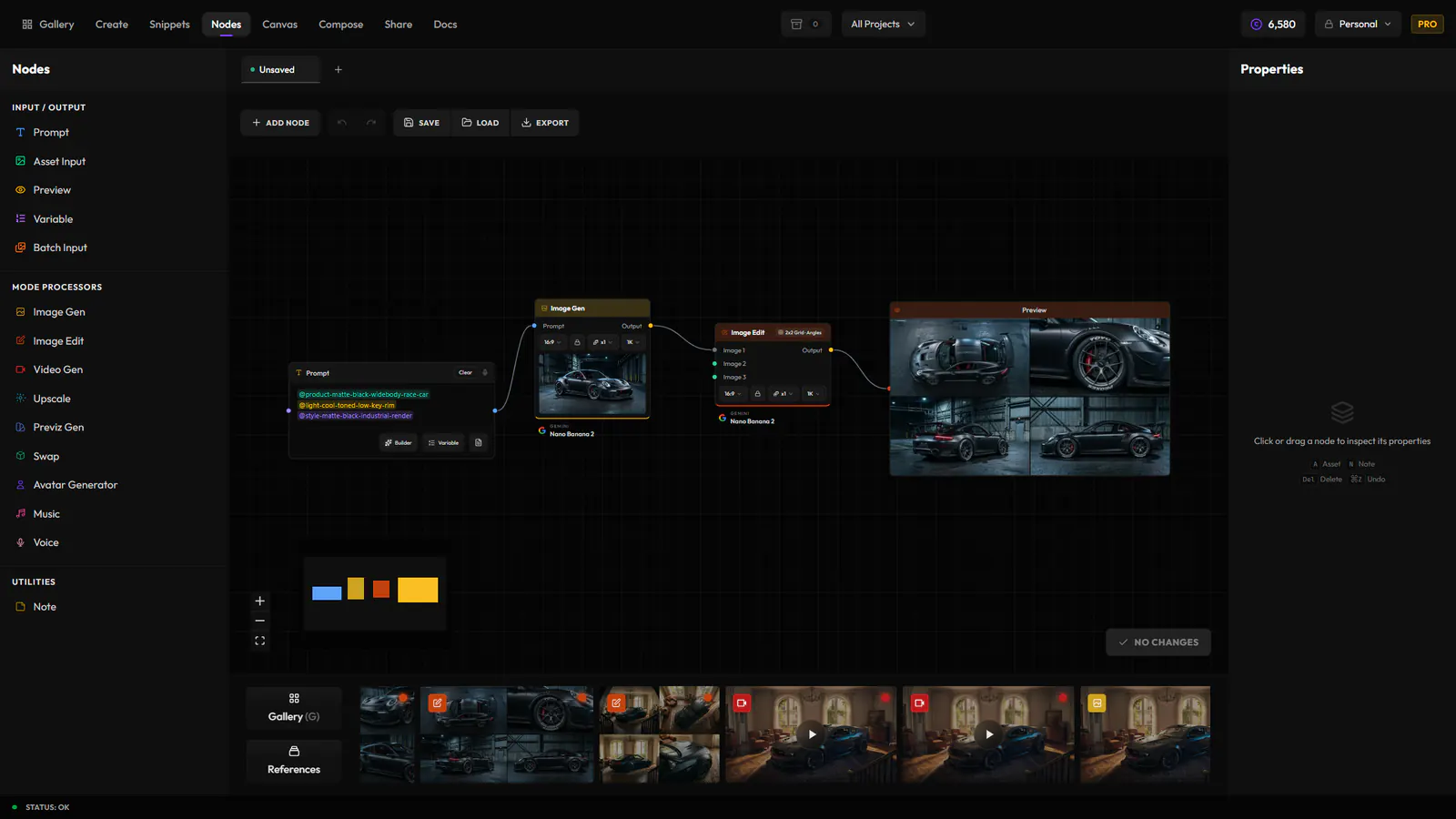Open the Gallery (G) panel button
This screenshot has height=819, width=1456.
[x=294, y=709]
